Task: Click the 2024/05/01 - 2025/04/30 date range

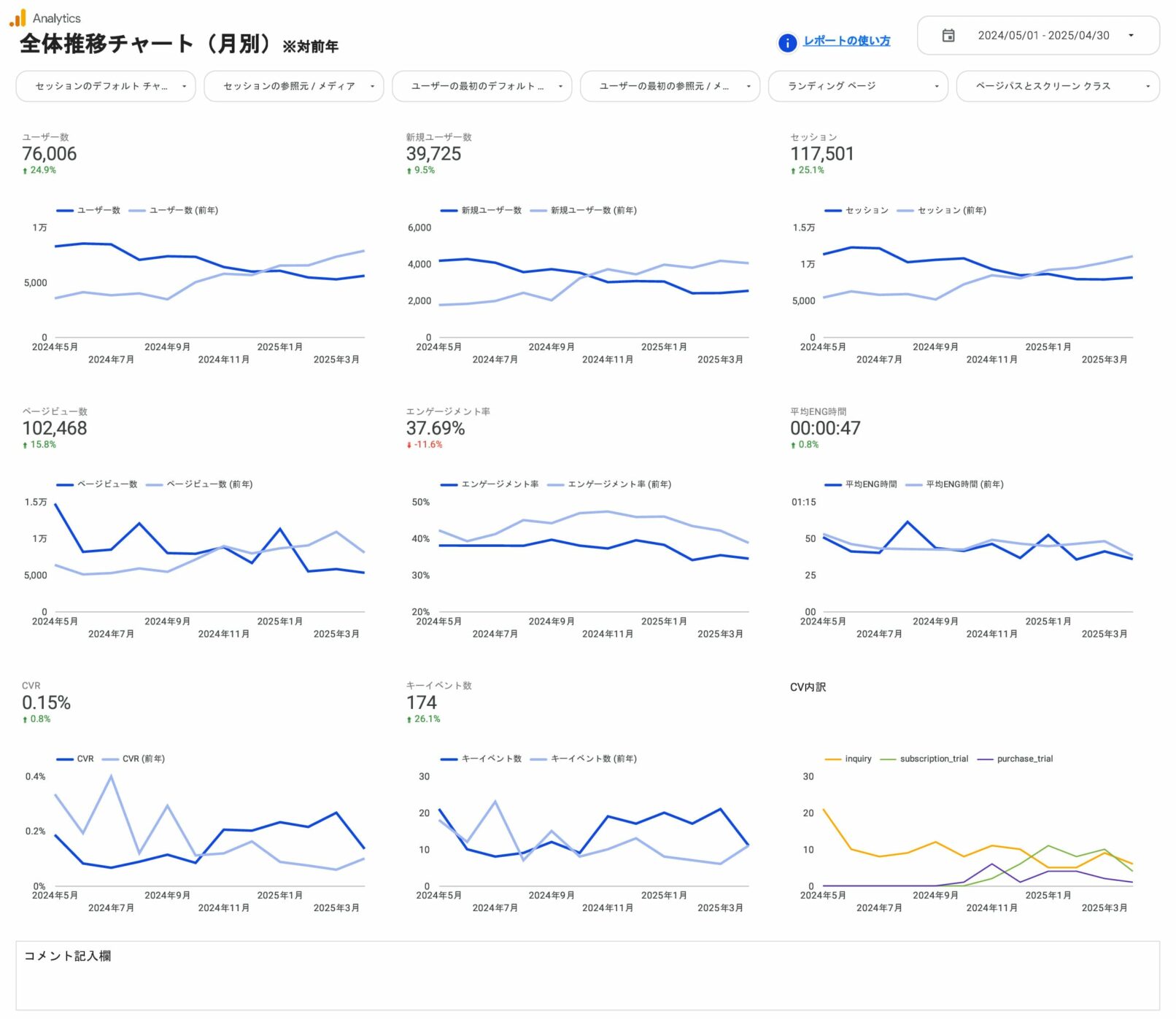Action: [1043, 36]
